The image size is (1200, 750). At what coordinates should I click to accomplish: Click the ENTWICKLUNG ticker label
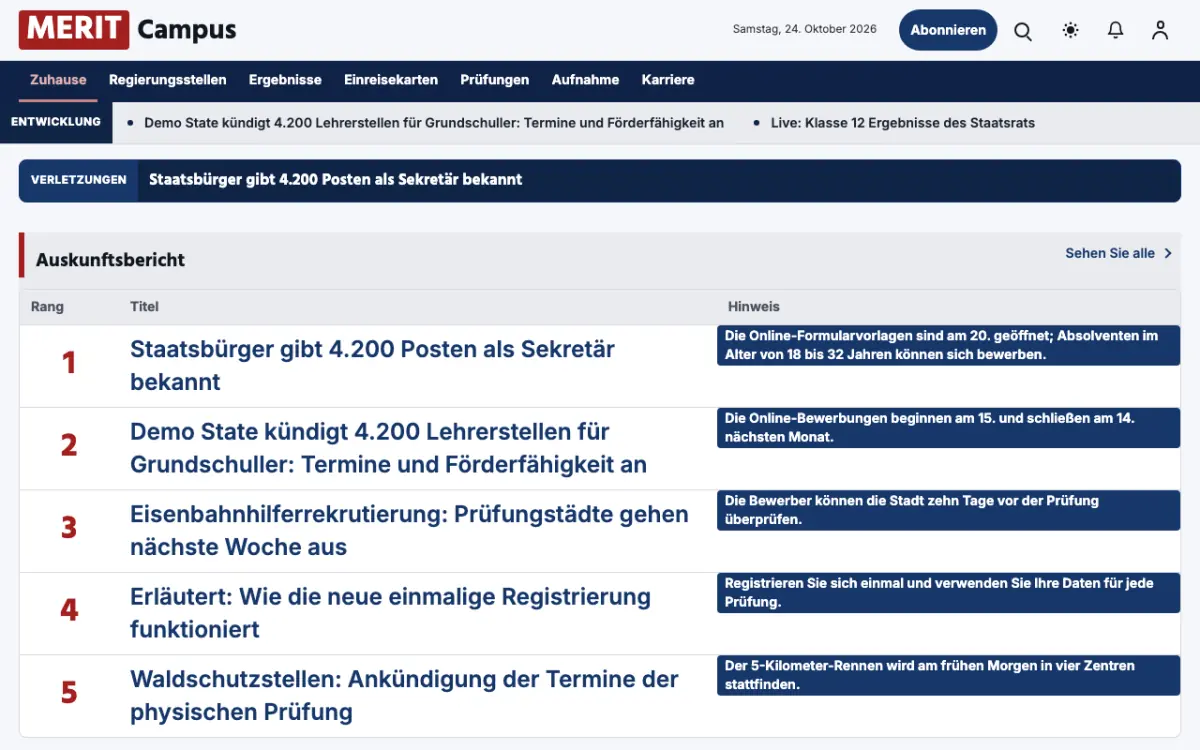pos(56,122)
